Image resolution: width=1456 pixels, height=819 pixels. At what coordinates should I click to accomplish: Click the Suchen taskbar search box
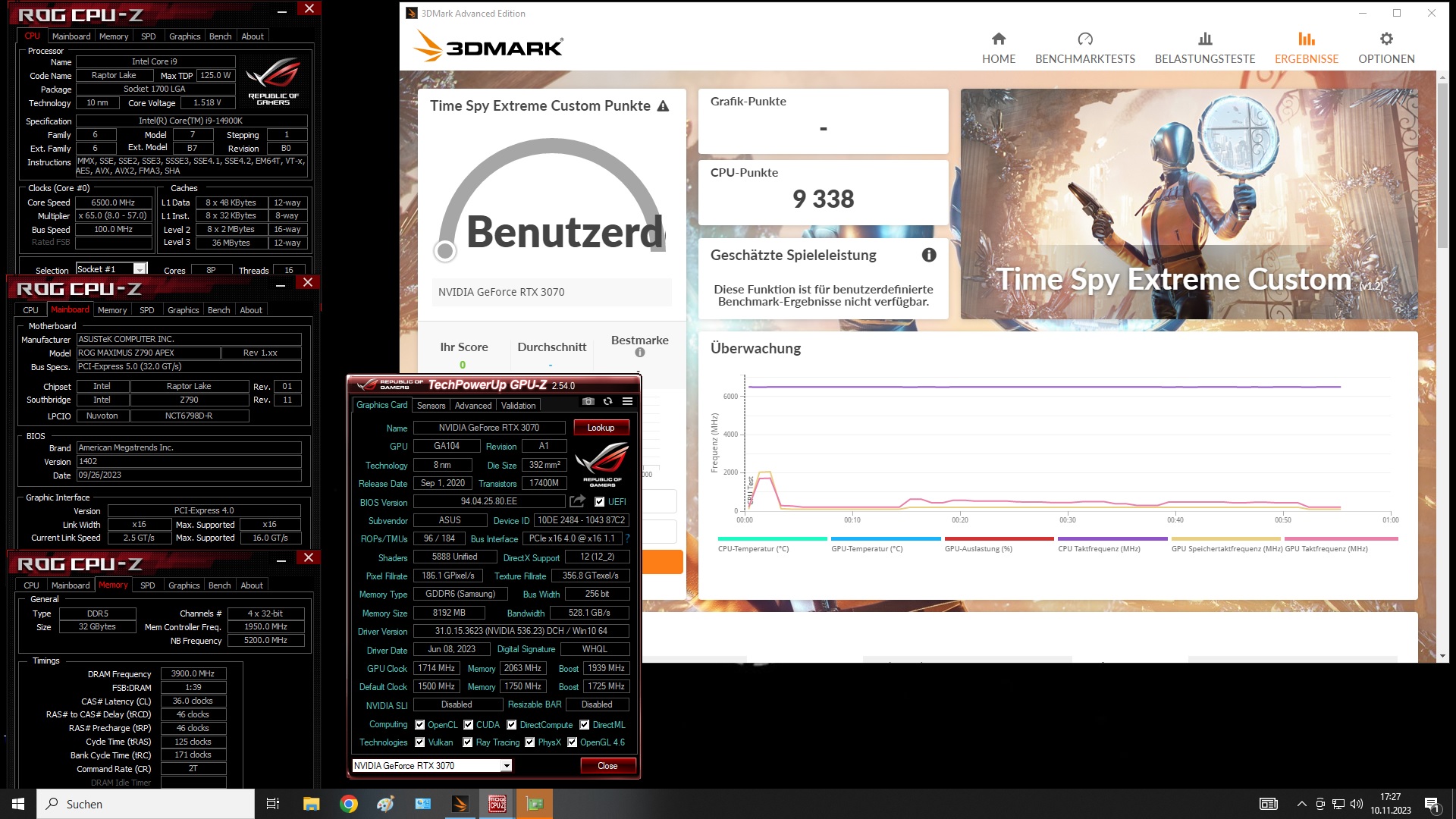(146, 804)
